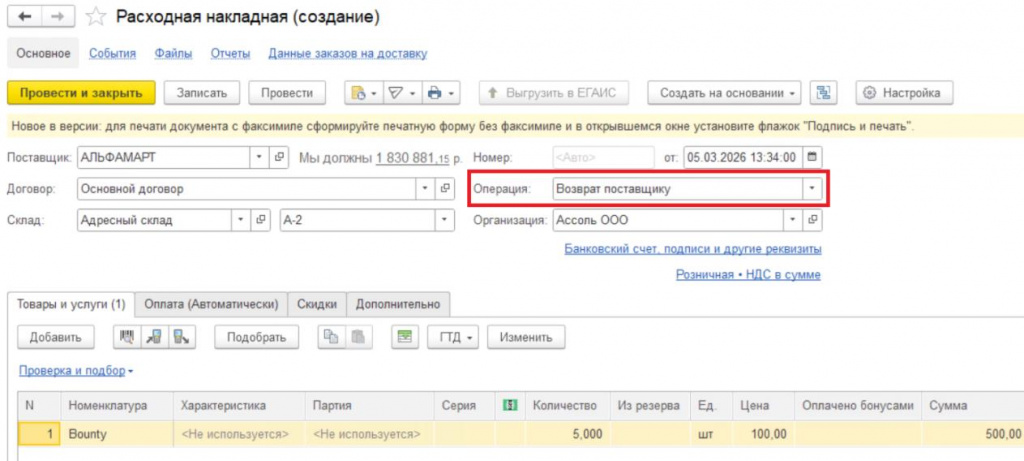The image size is (1024, 461).
Task: Open Организация Ассоль ООО record via open icon
Action: 812,220
